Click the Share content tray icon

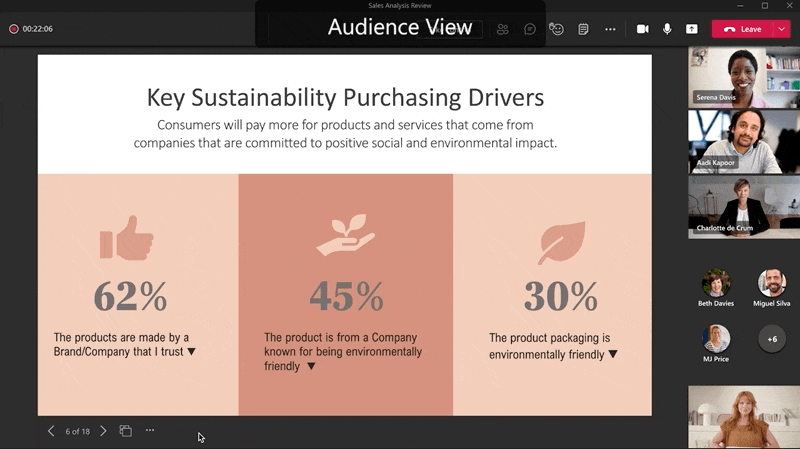click(x=691, y=29)
